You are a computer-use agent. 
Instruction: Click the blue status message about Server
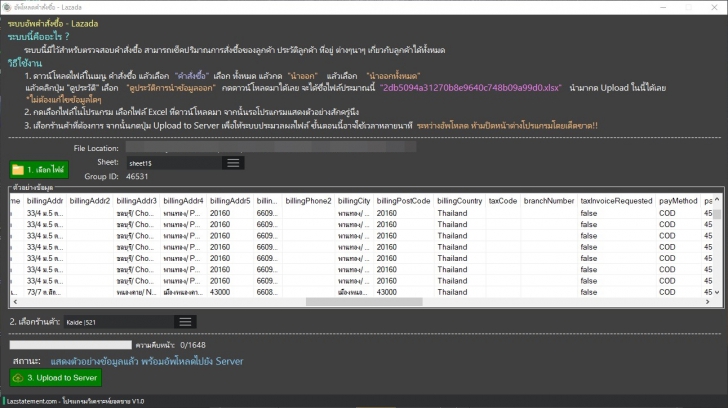click(x=147, y=361)
